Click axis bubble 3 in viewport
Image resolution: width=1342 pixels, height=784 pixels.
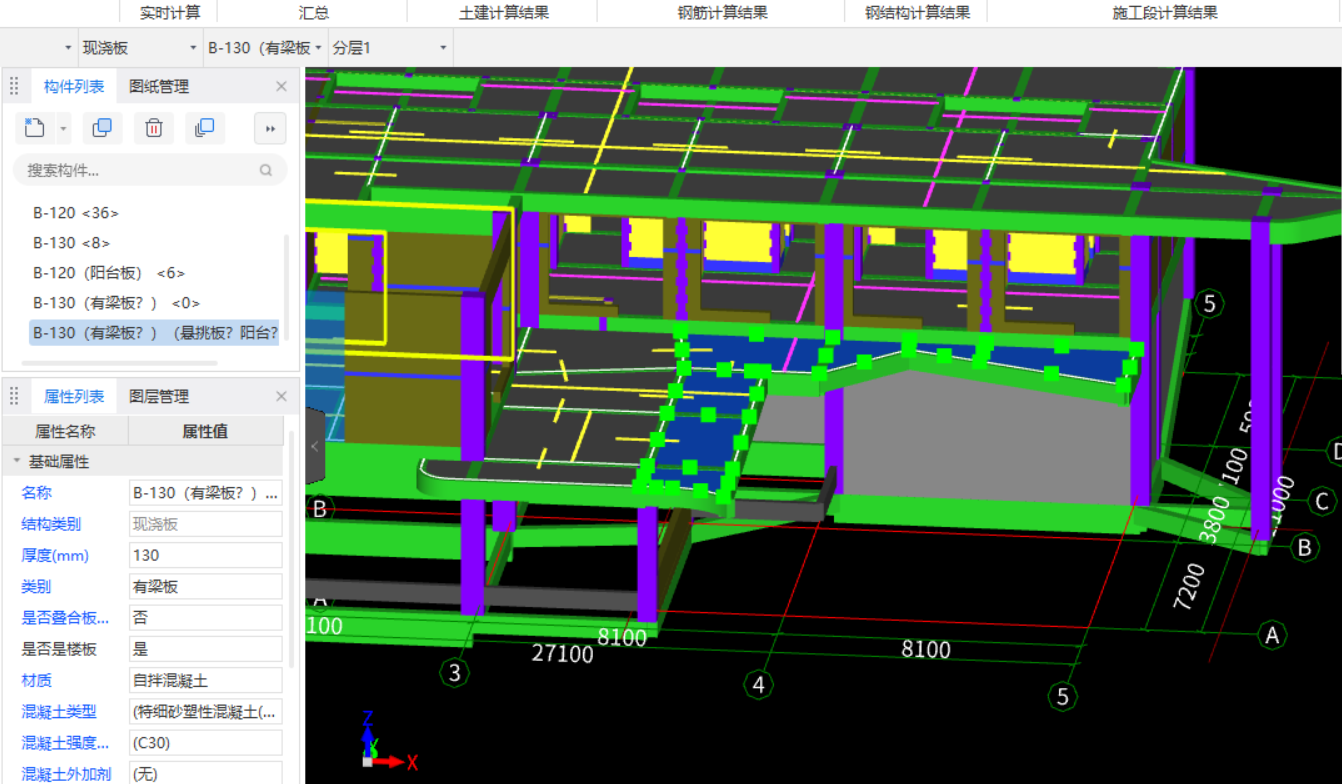[x=455, y=673]
